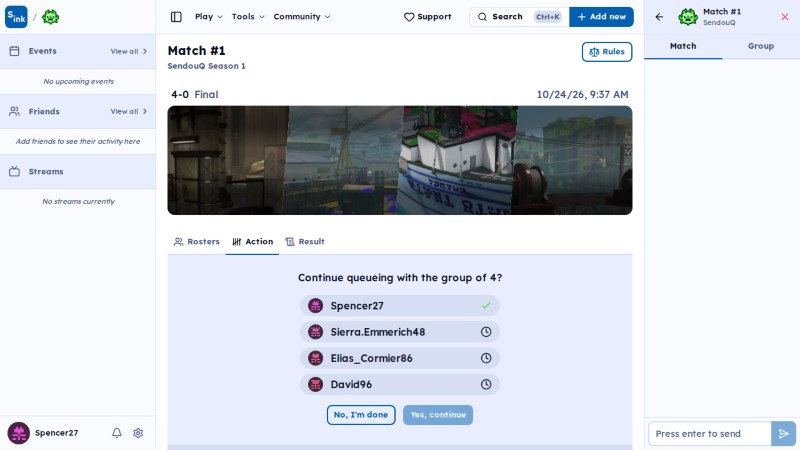
Task: Close the chat panel with X
Action: point(785,17)
